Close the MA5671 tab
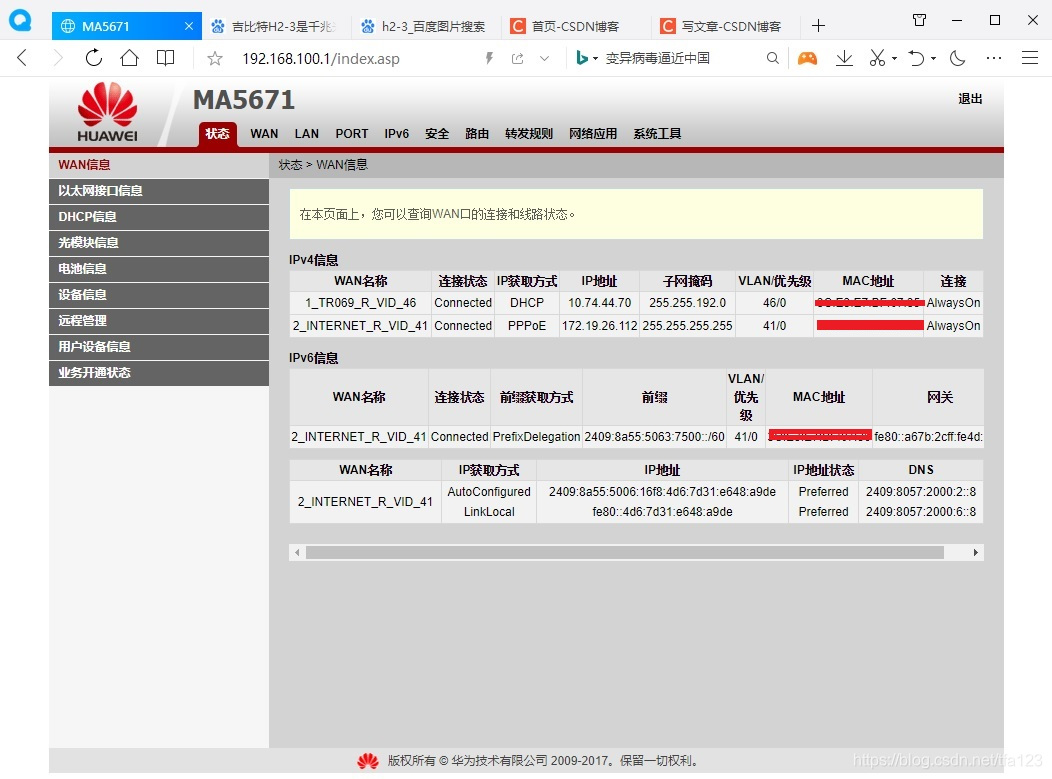 (x=189, y=26)
